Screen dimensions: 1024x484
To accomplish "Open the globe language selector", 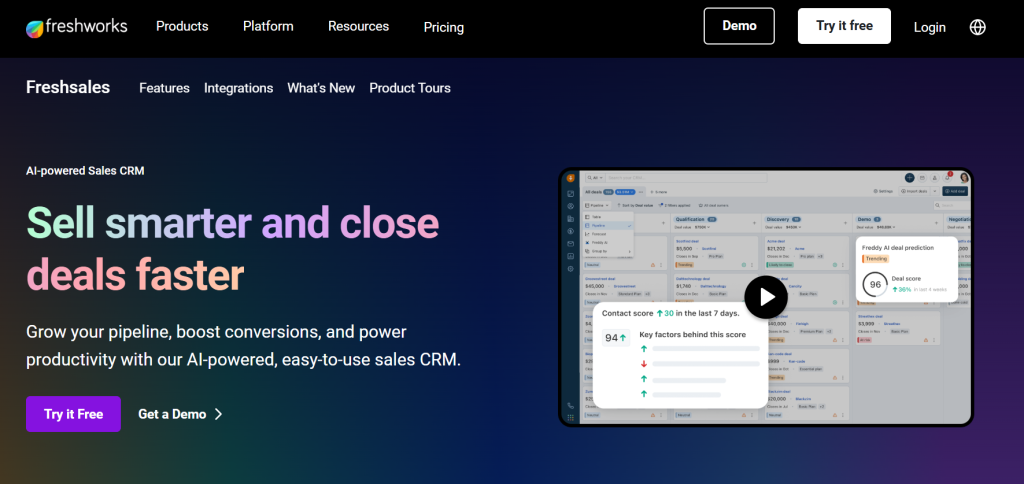I will [x=978, y=27].
